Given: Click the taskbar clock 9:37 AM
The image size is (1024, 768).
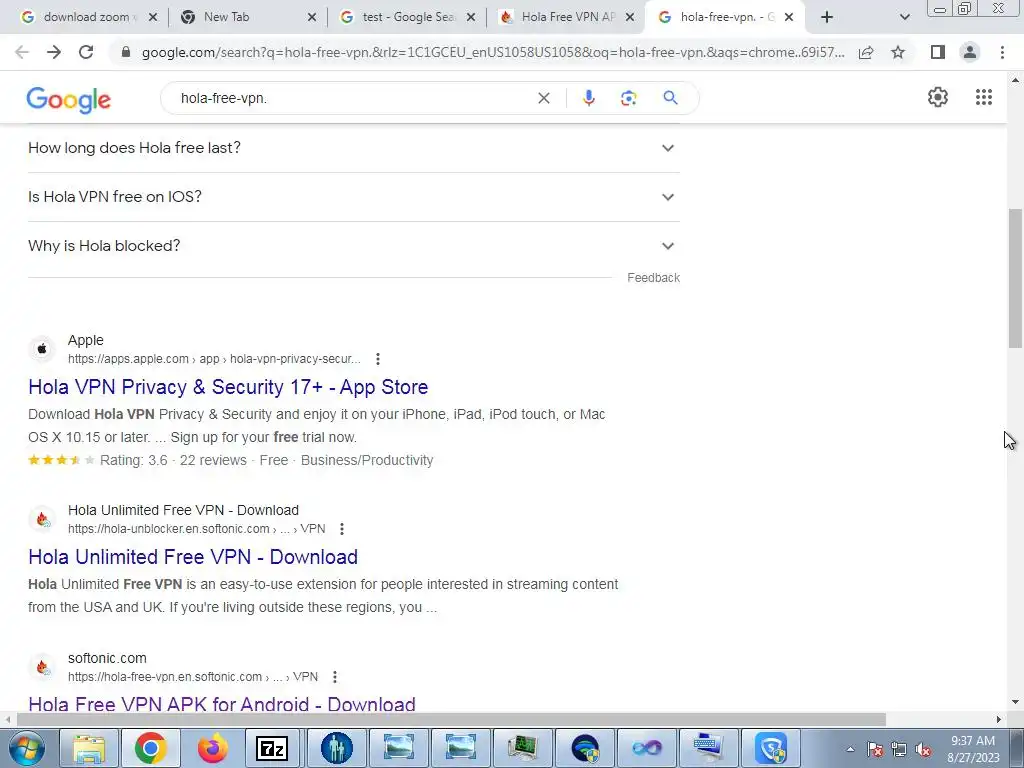Looking at the screenshot, I should point(973,749).
